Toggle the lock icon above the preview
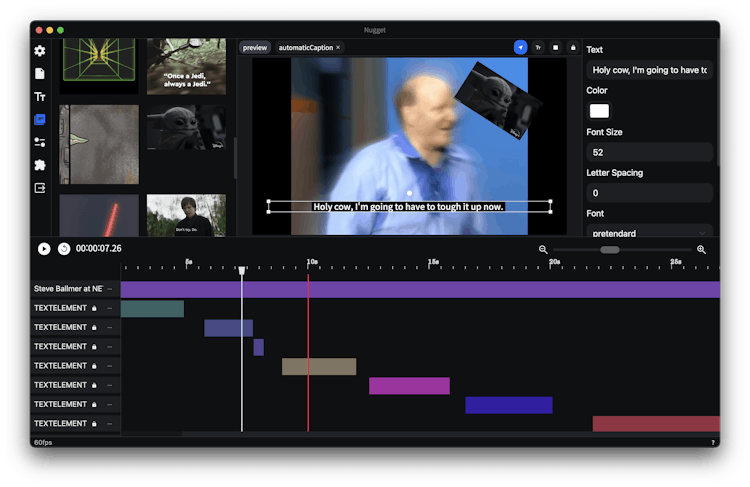This screenshot has width=750, height=487. click(573, 47)
